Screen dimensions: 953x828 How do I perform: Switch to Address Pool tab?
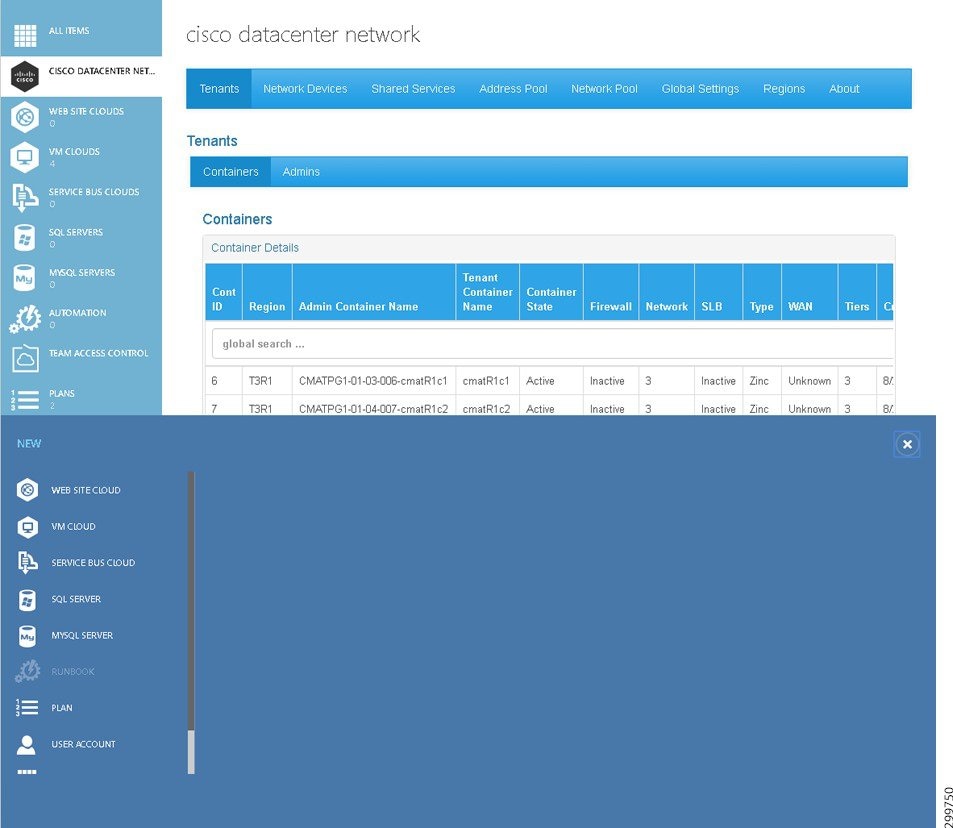[x=513, y=89]
